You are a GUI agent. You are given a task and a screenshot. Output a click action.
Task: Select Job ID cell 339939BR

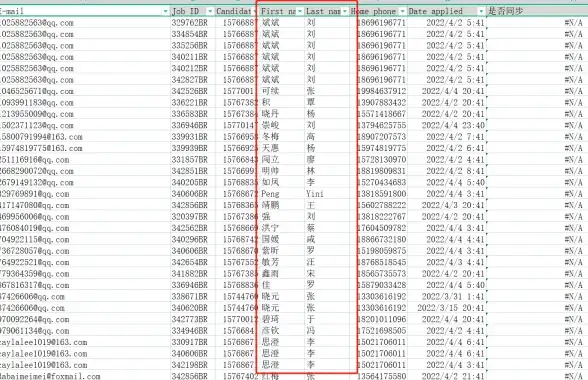click(x=189, y=148)
